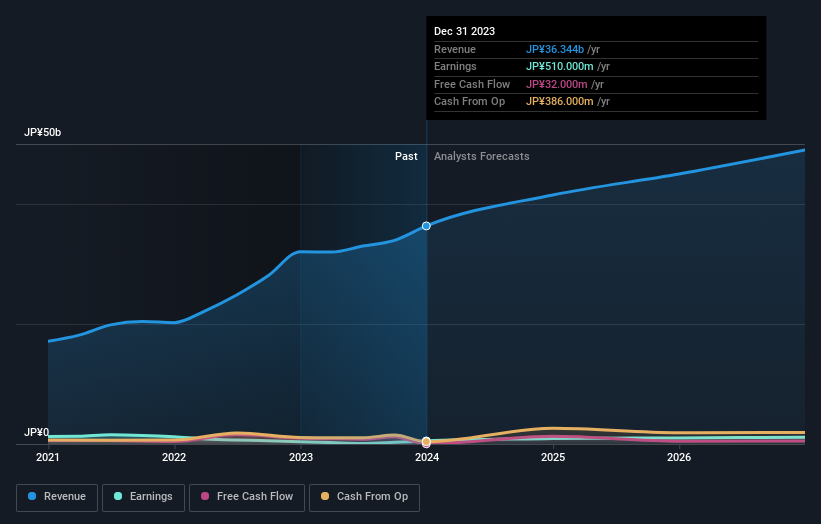Click the JP¥0 y-axis label
Screen dimensions: 821x524
[x=36, y=432]
